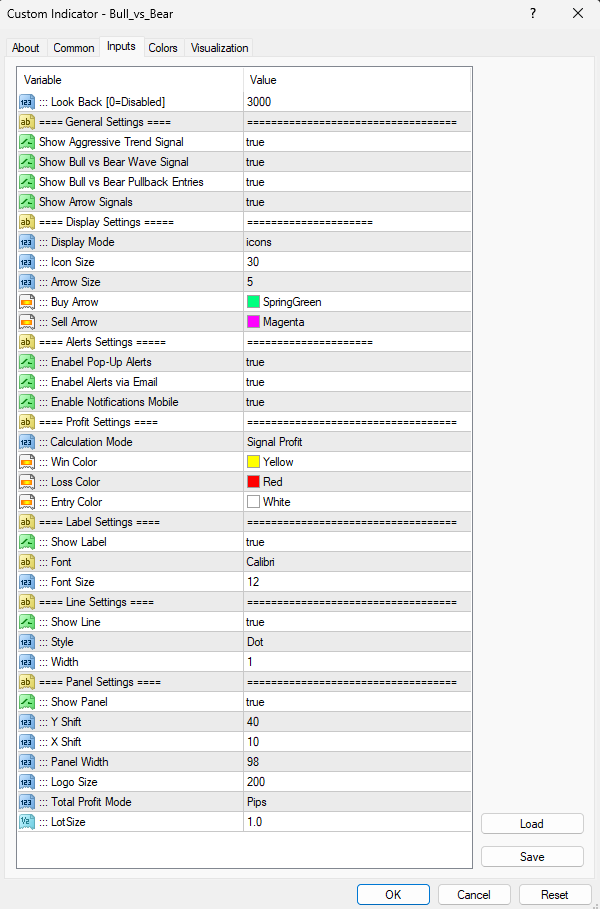
Task: Click the string icon beside General Settings
Action: (x=27, y=122)
